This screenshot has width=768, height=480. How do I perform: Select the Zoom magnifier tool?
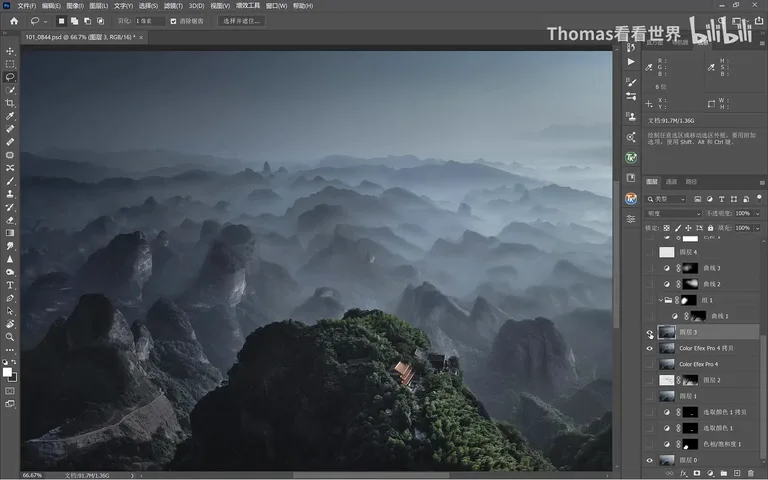tap(10, 337)
